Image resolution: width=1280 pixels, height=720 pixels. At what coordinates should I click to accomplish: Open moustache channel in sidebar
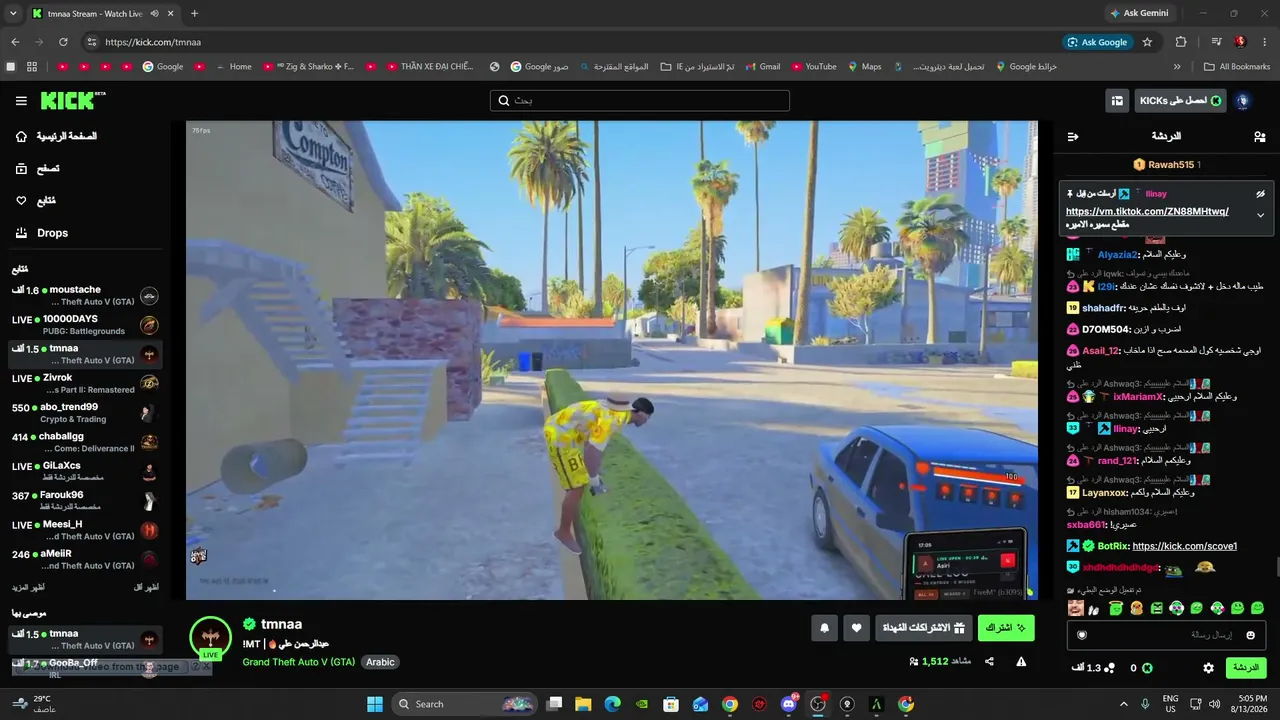coord(85,296)
